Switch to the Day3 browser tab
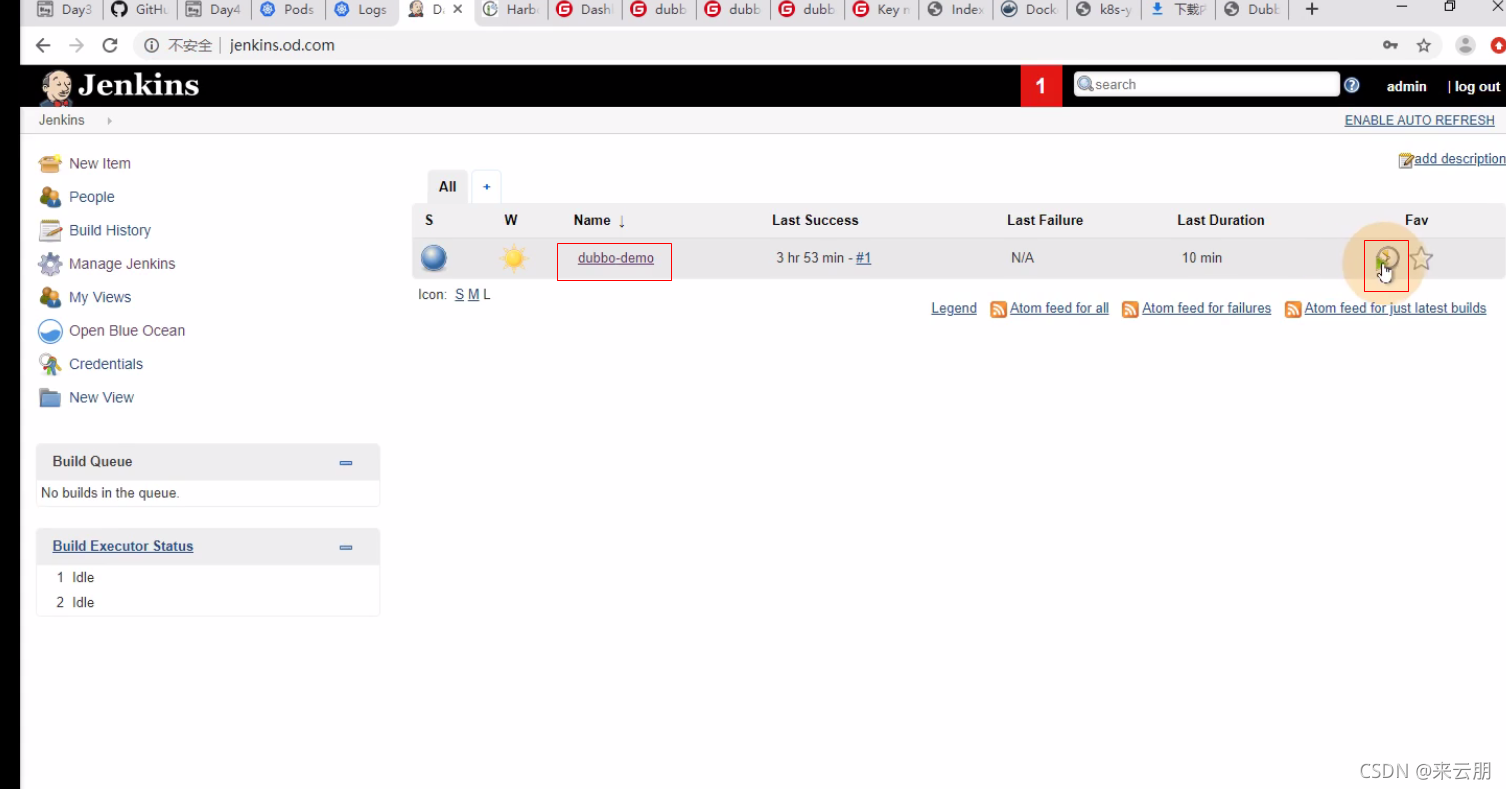This screenshot has width=1506, height=789. pos(64,10)
